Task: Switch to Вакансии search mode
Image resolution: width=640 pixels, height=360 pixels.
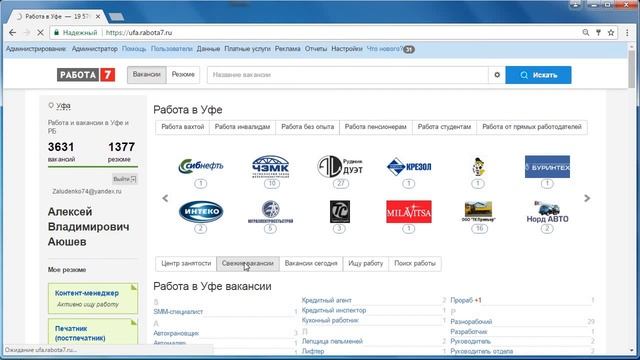Action: coord(147,75)
